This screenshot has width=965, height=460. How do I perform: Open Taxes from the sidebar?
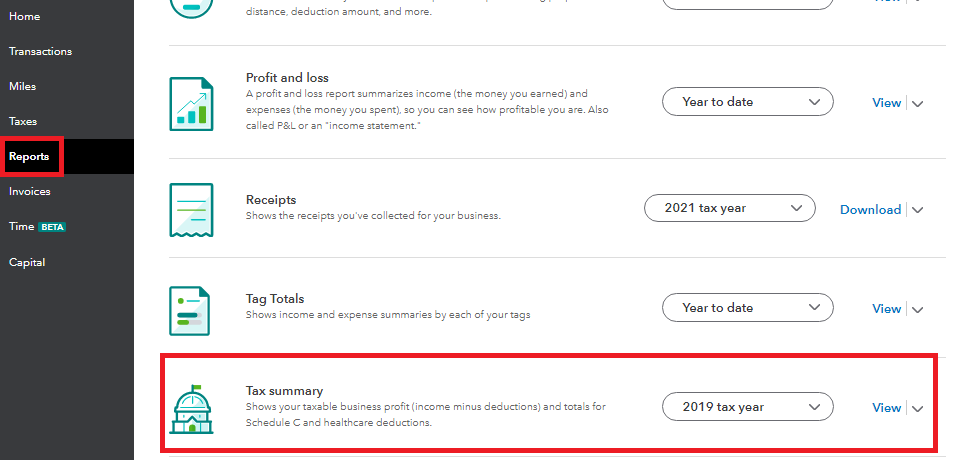[23, 121]
